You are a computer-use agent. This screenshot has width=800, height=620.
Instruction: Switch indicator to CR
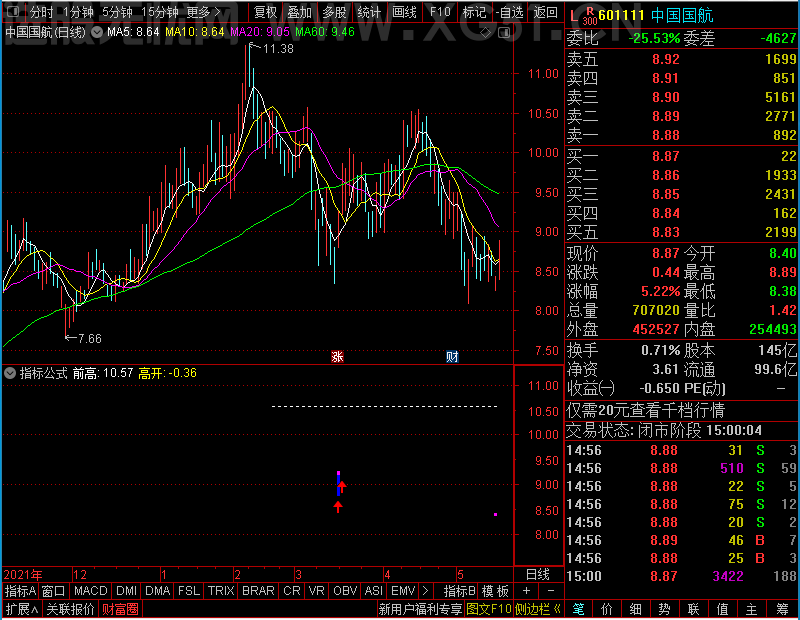291,591
